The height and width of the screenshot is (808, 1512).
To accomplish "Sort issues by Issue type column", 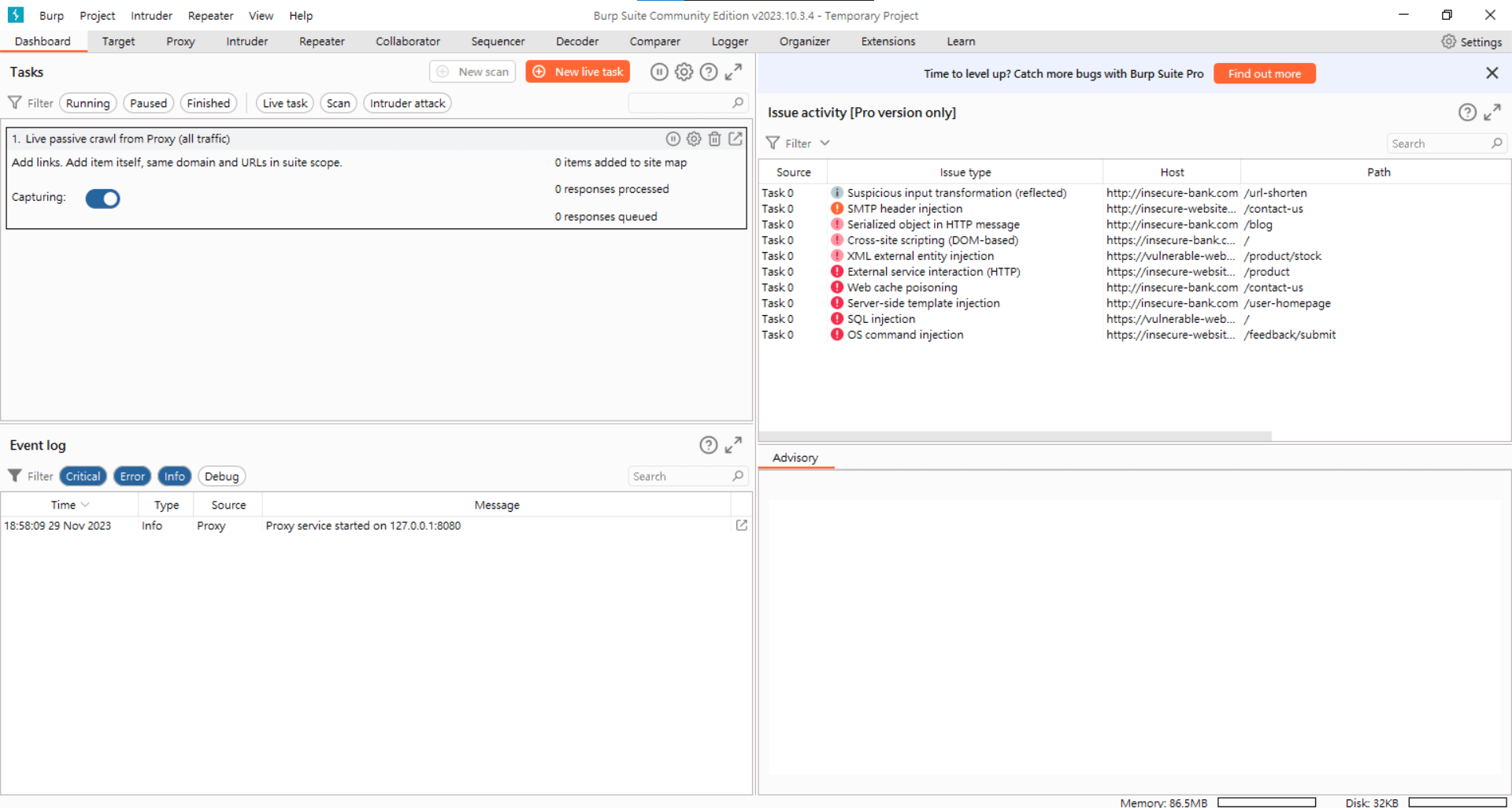I will coord(965,172).
